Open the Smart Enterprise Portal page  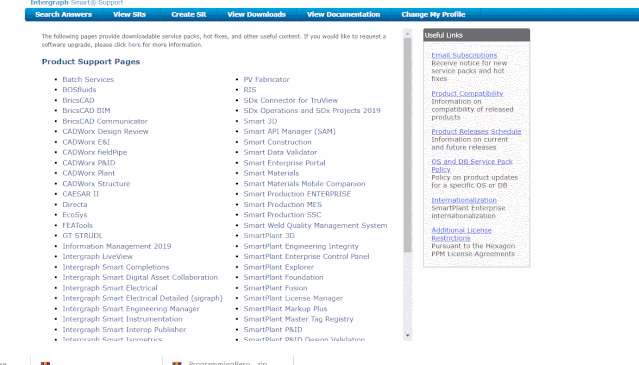point(284,163)
